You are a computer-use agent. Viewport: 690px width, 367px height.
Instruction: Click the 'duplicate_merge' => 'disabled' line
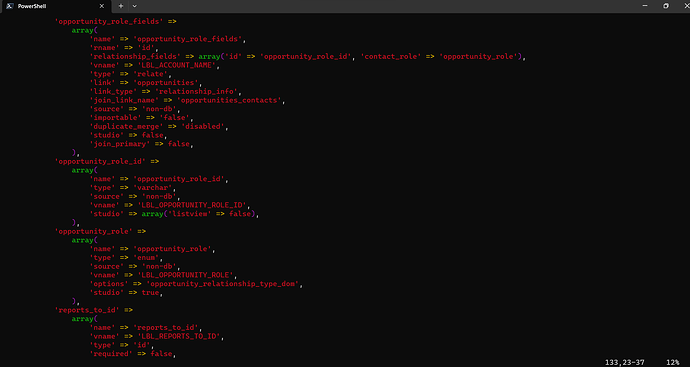[x=159, y=126]
